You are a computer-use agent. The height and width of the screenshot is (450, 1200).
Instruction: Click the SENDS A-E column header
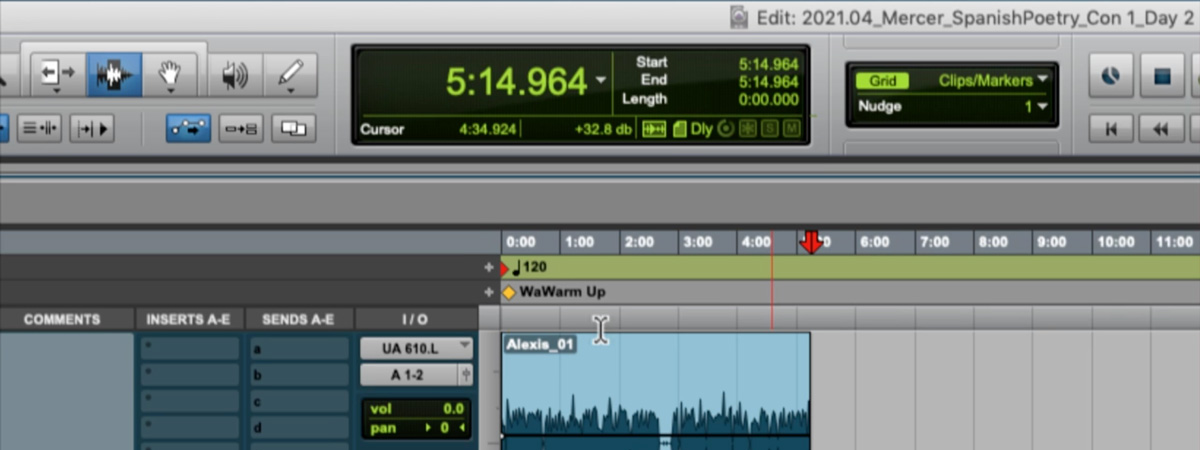(x=298, y=320)
